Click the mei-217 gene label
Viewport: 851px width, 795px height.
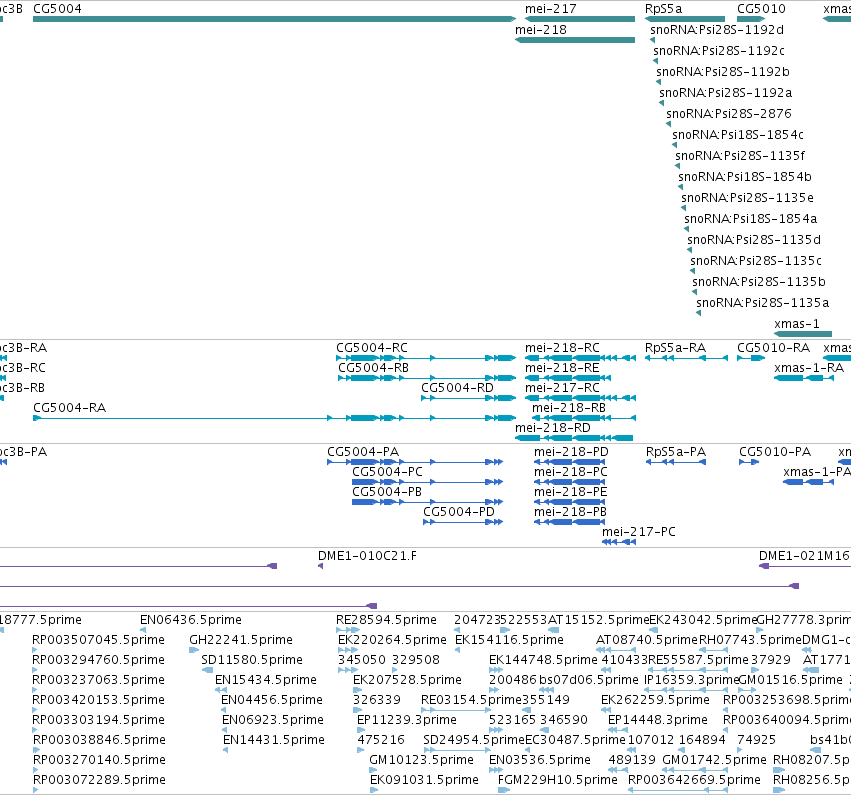coord(550,9)
